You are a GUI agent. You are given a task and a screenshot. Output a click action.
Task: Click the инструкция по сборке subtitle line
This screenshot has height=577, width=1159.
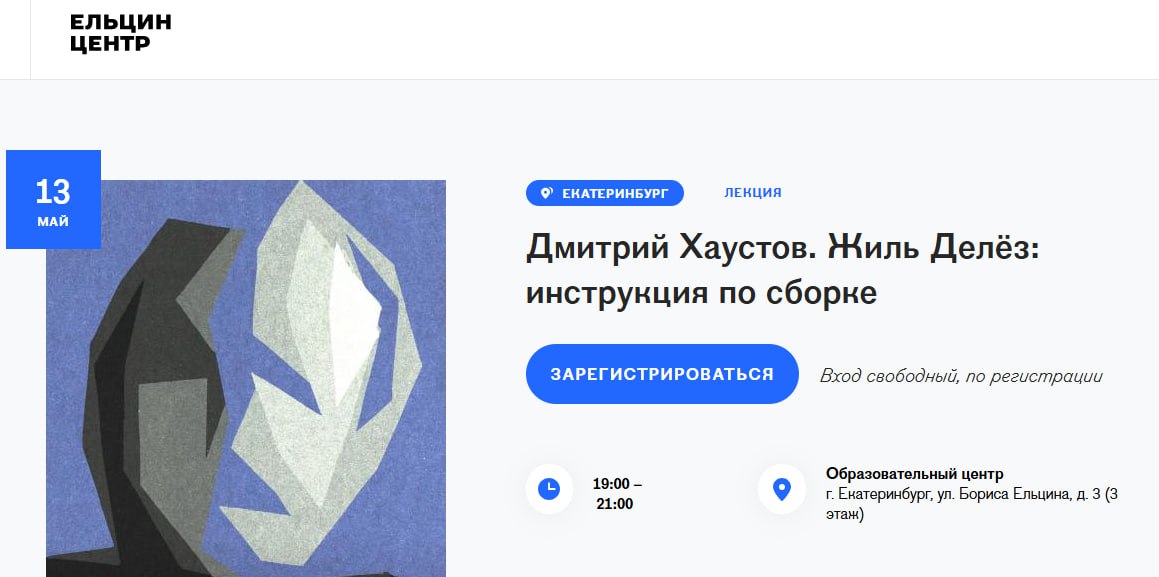tap(701, 293)
